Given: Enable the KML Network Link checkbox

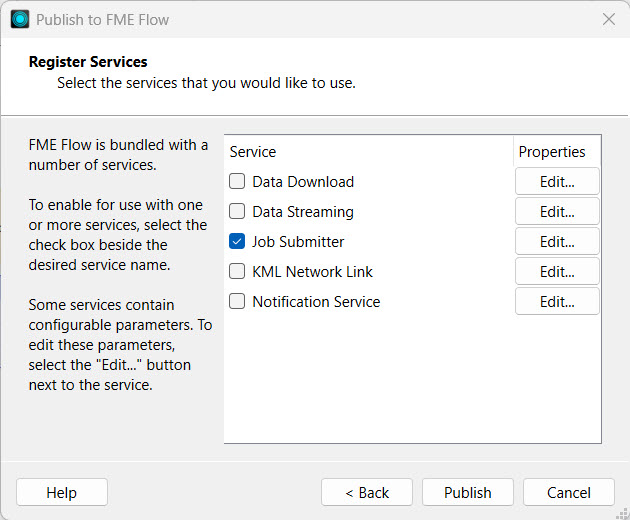Looking at the screenshot, I should click(237, 271).
